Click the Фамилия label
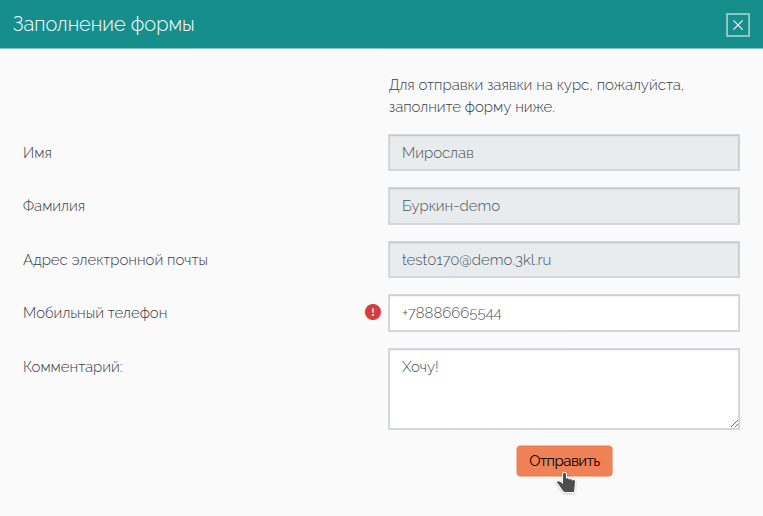 54,206
